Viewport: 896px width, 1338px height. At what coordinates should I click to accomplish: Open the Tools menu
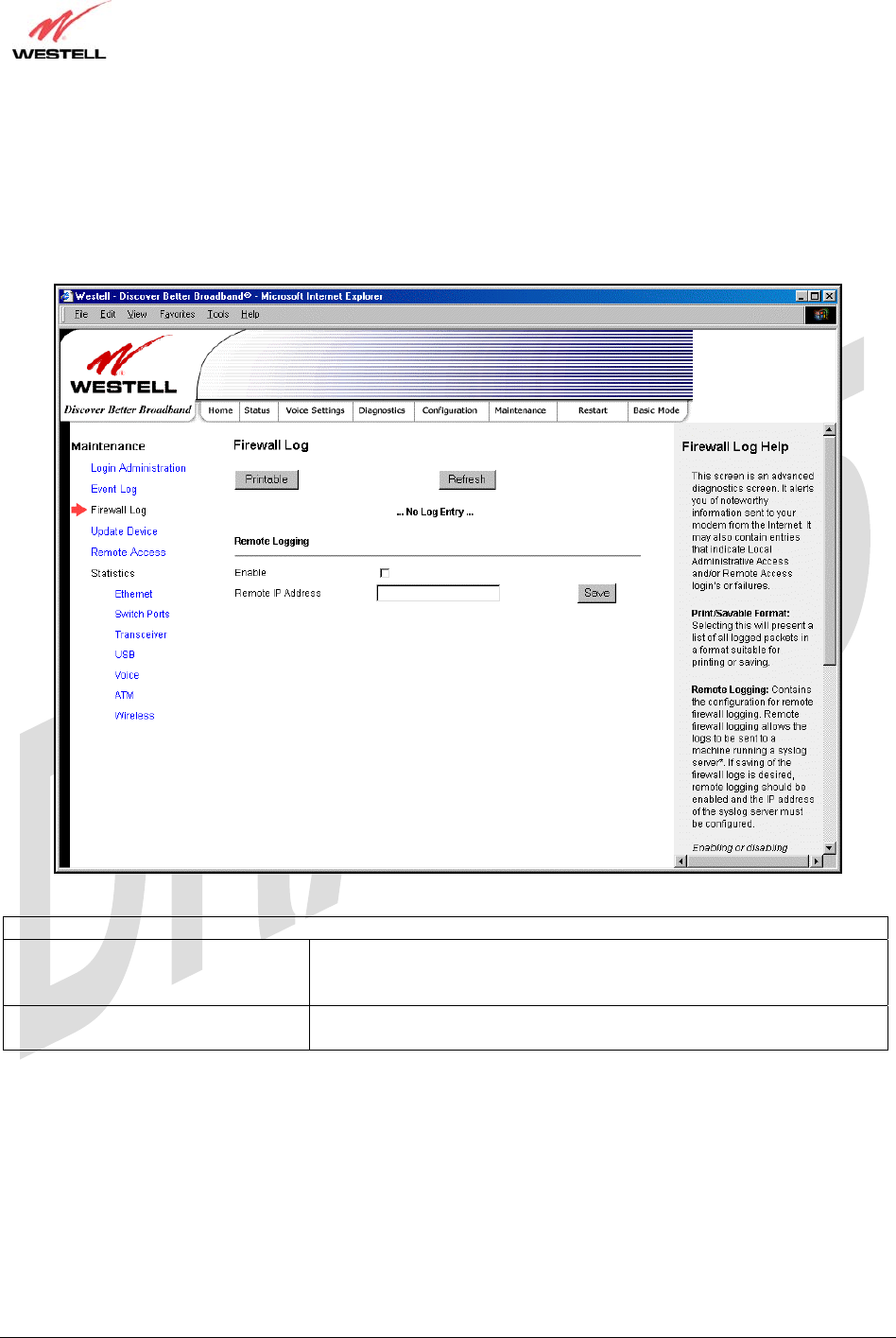(218, 315)
